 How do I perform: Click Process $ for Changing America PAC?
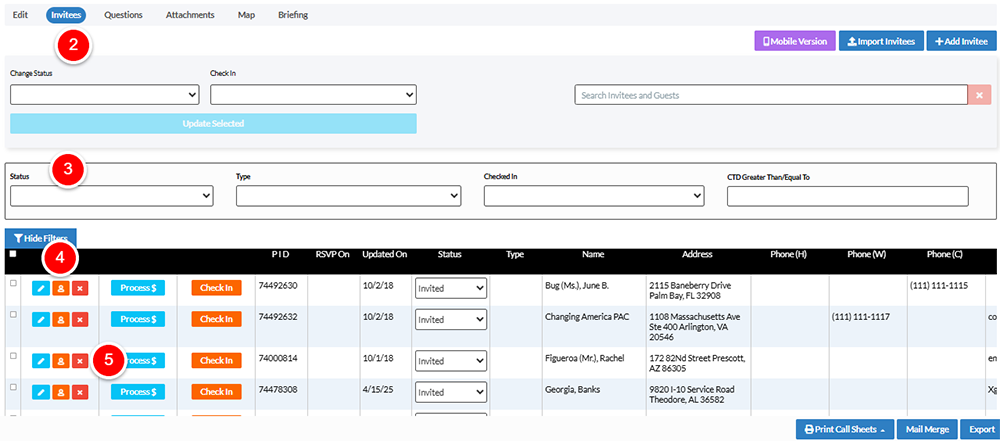(138, 319)
